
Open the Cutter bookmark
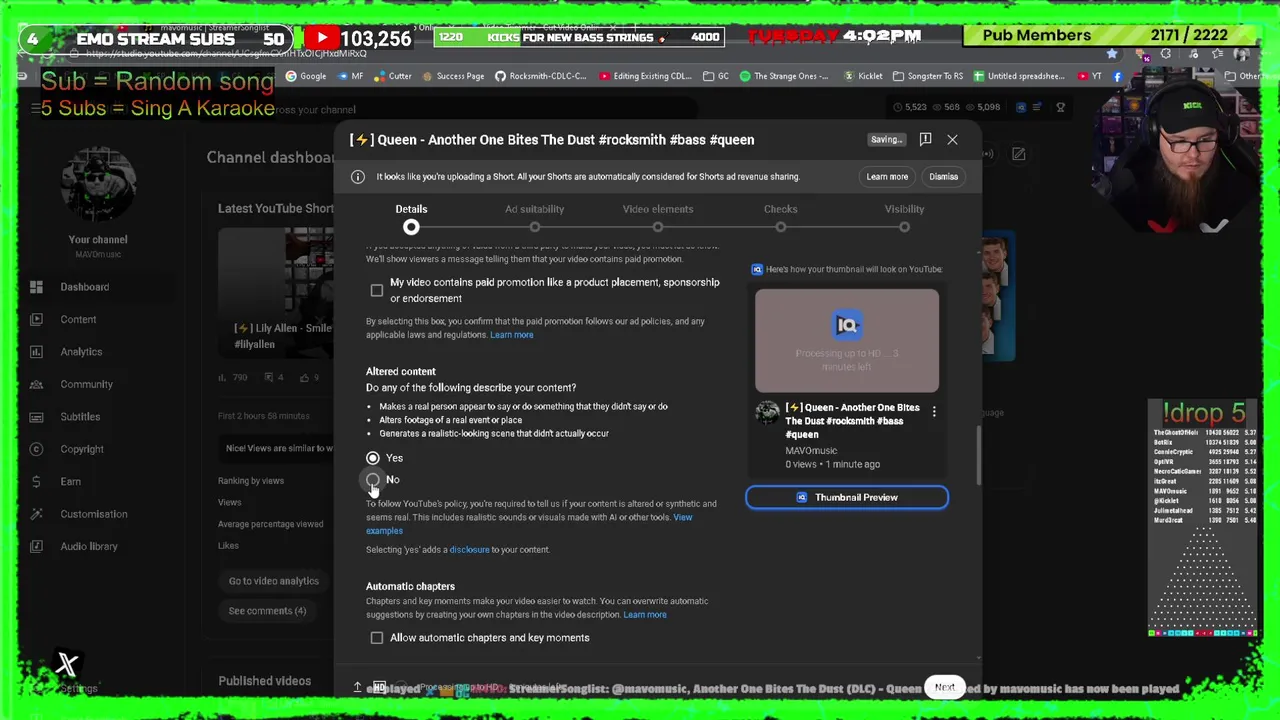(392, 76)
